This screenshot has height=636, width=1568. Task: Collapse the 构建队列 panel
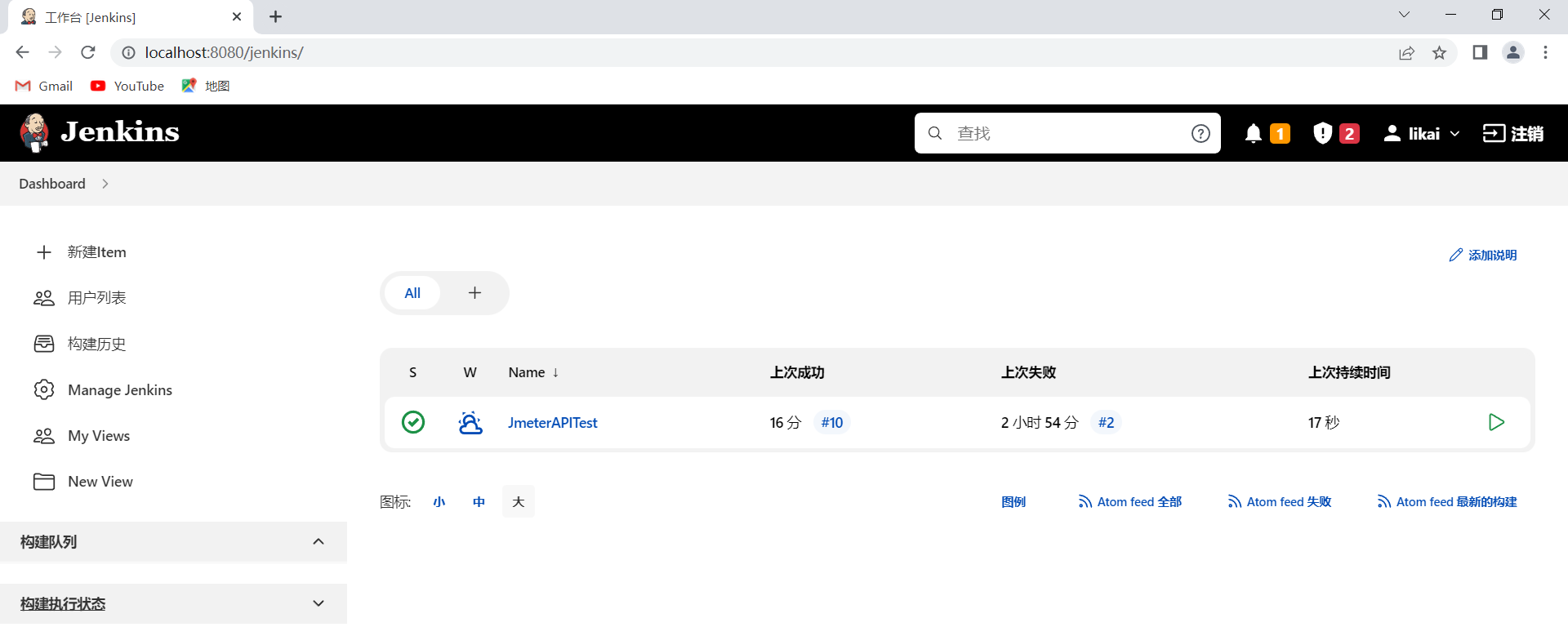[318, 541]
